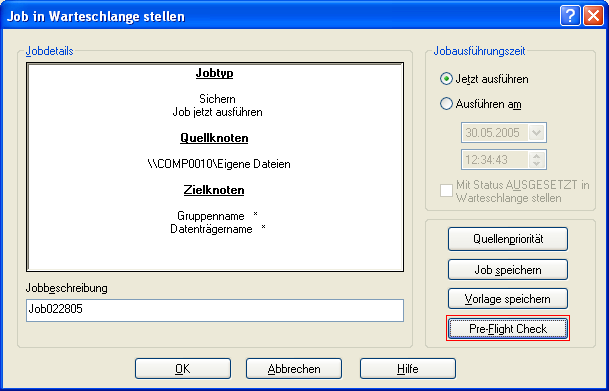Click the \\COMP0010\Eigene Dateien path text
Image resolution: width=609 pixels, height=391 pixels.
pyautogui.click(x=219, y=164)
